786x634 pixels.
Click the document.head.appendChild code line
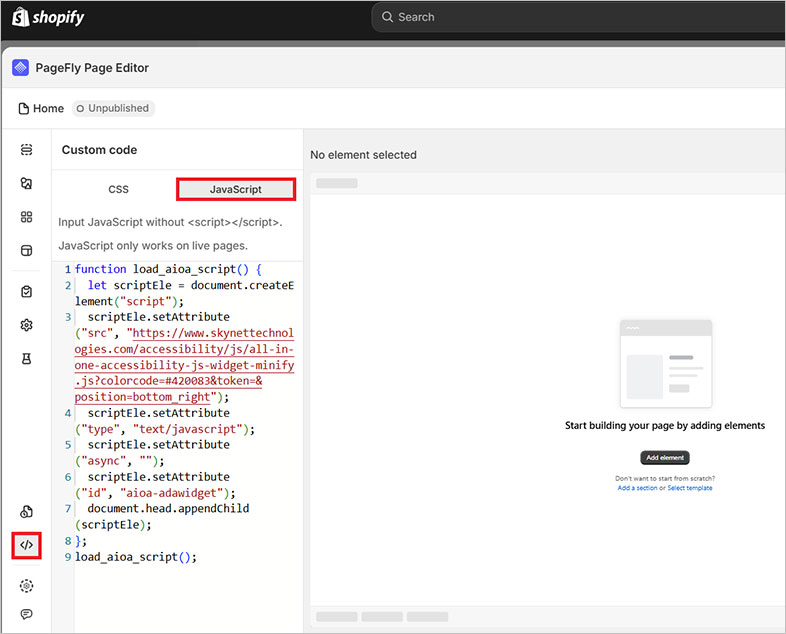coord(168,509)
